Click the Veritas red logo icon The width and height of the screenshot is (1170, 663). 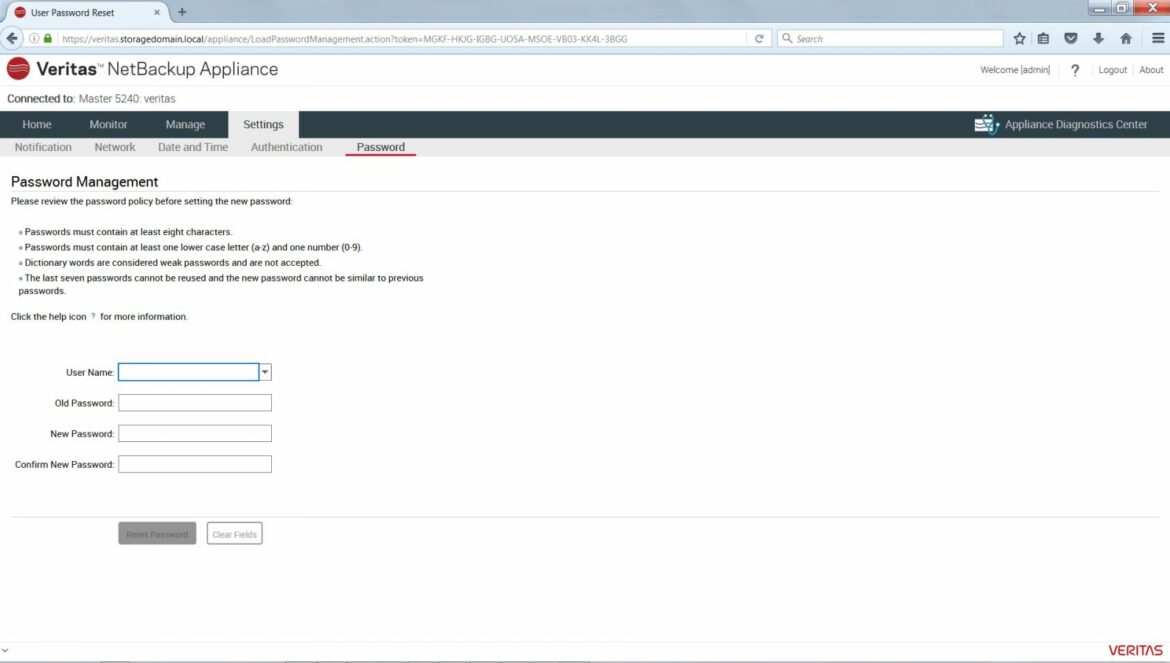(18, 69)
